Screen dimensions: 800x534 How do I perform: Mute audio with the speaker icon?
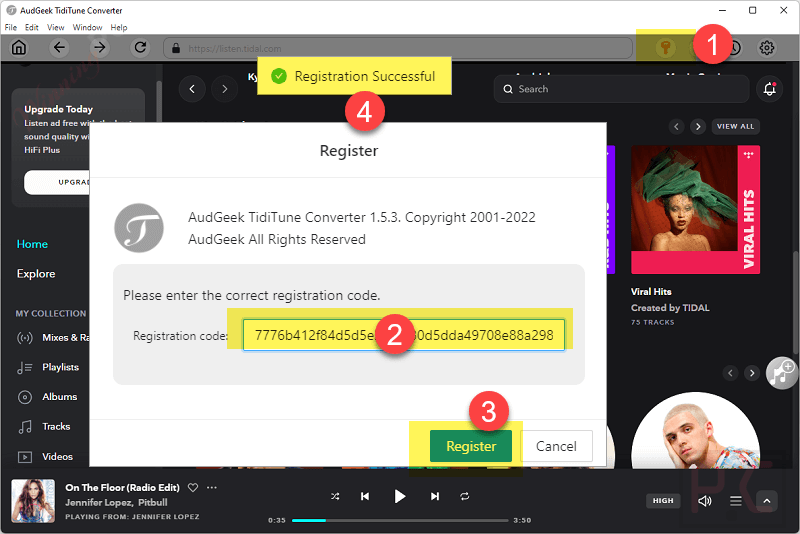coord(705,501)
